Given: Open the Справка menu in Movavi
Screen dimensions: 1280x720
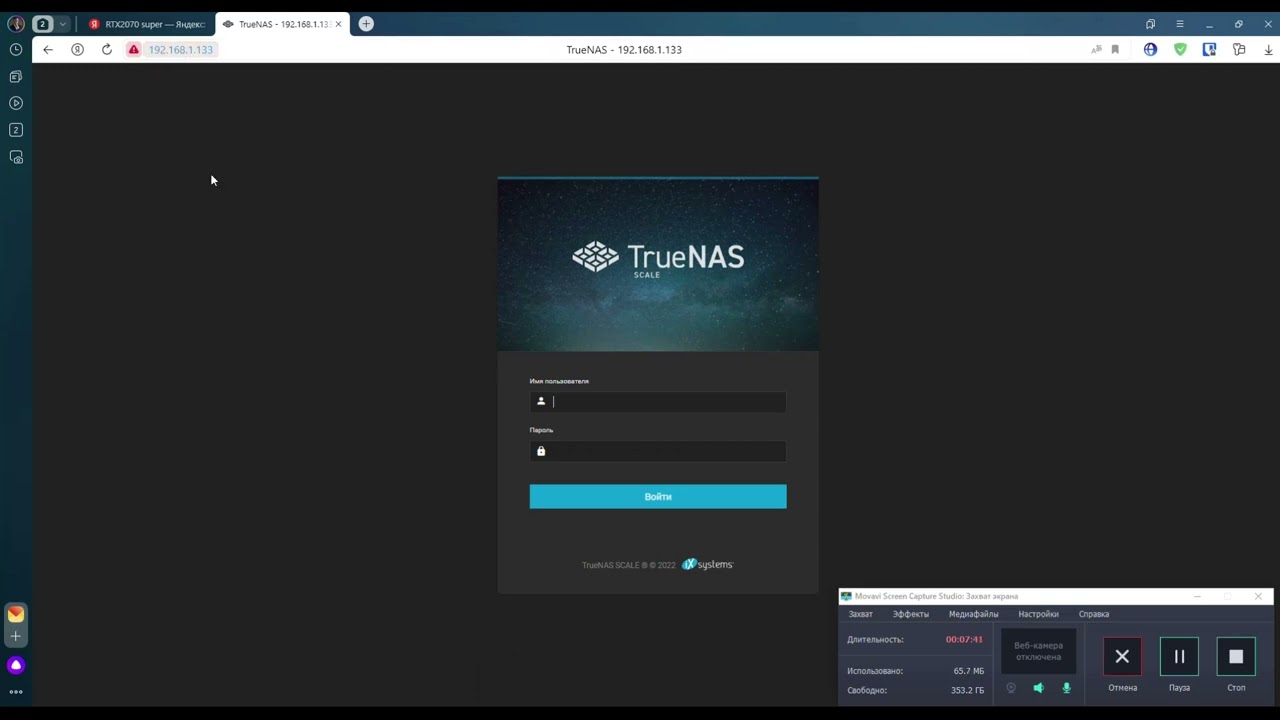Looking at the screenshot, I should tap(1094, 614).
